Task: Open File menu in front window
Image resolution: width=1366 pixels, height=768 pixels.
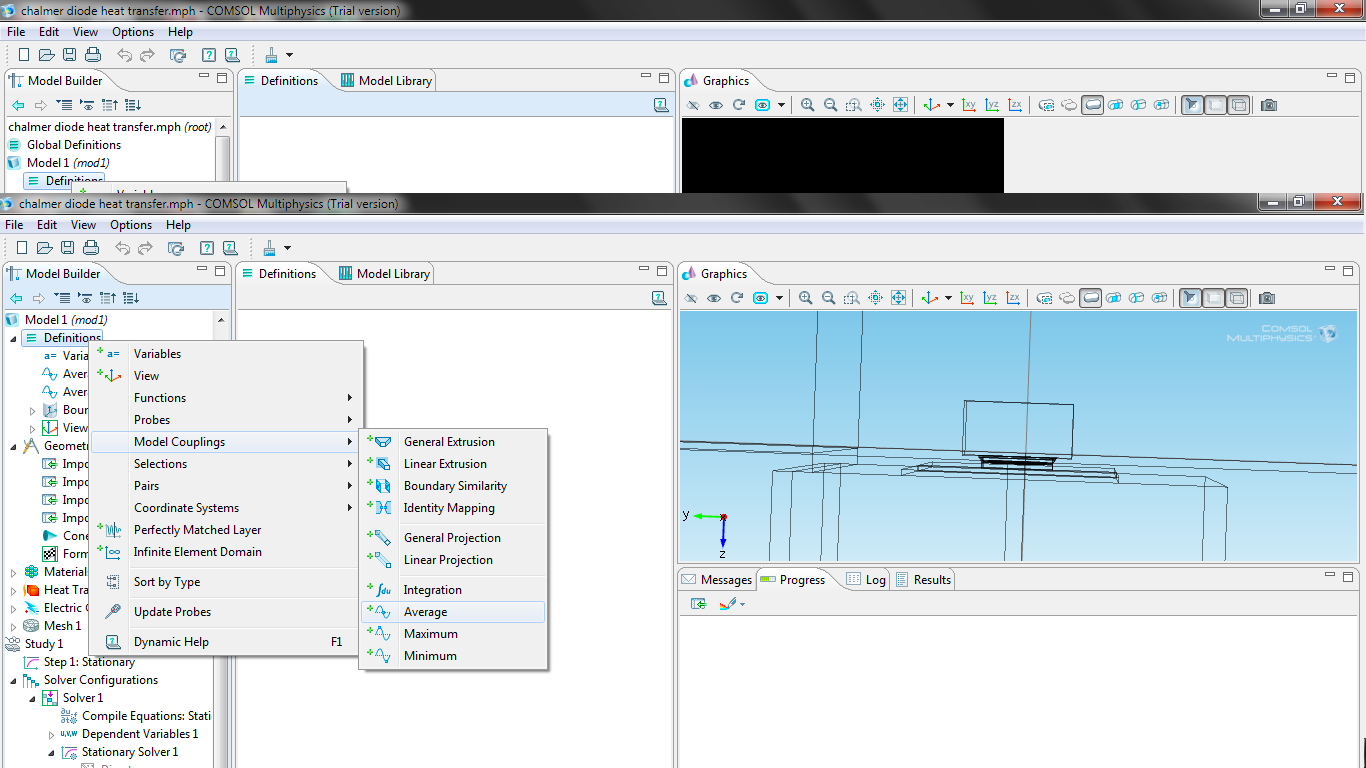Action: (x=14, y=225)
